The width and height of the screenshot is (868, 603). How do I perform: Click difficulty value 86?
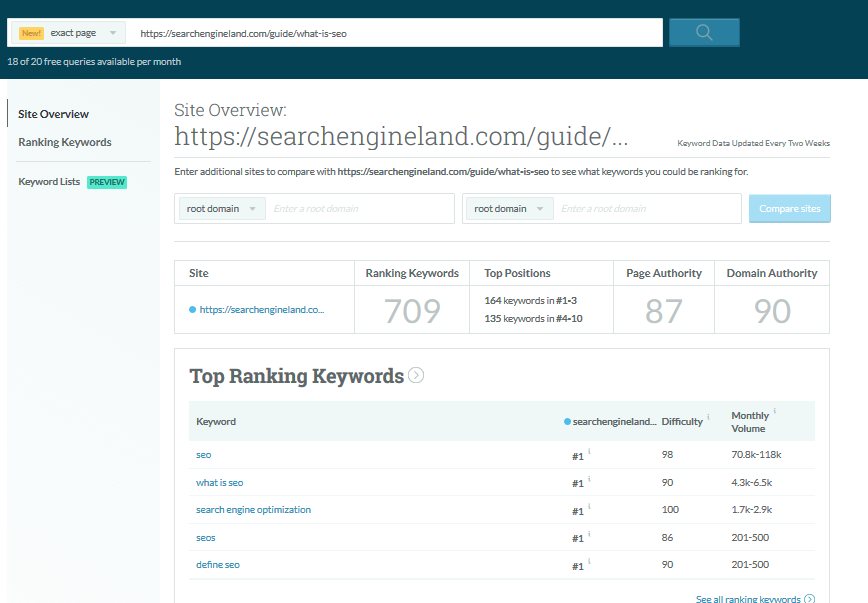(x=667, y=537)
